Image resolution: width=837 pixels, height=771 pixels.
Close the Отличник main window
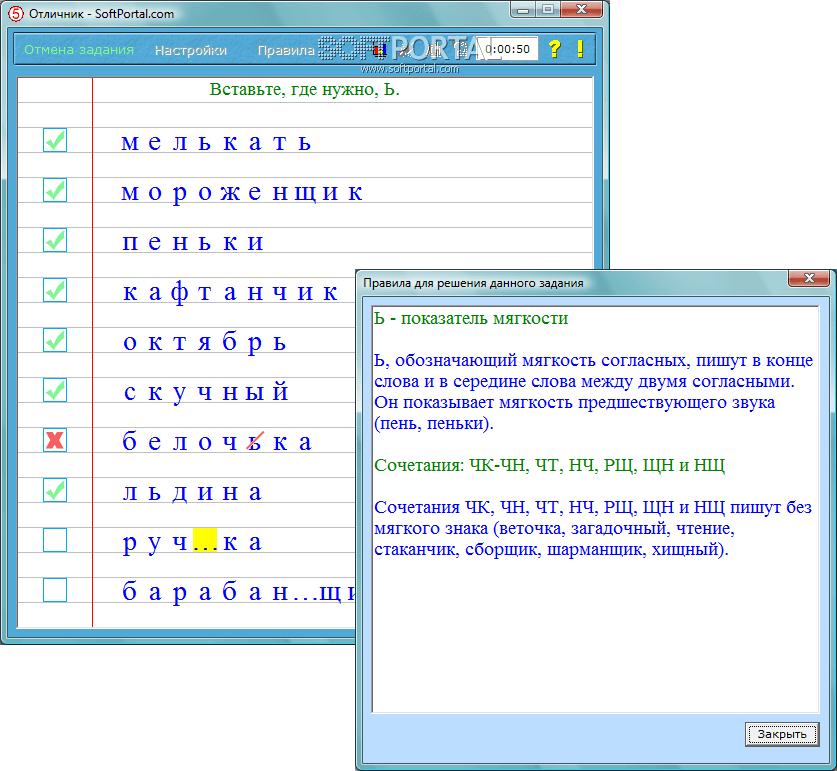581,10
